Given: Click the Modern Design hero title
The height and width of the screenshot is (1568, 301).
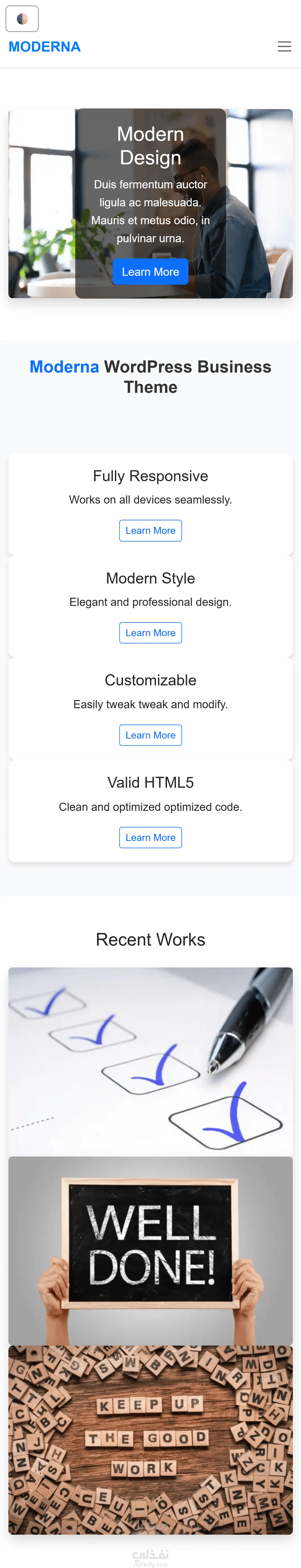Looking at the screenshot, I should pyautogui.click(x=150, y=145).
